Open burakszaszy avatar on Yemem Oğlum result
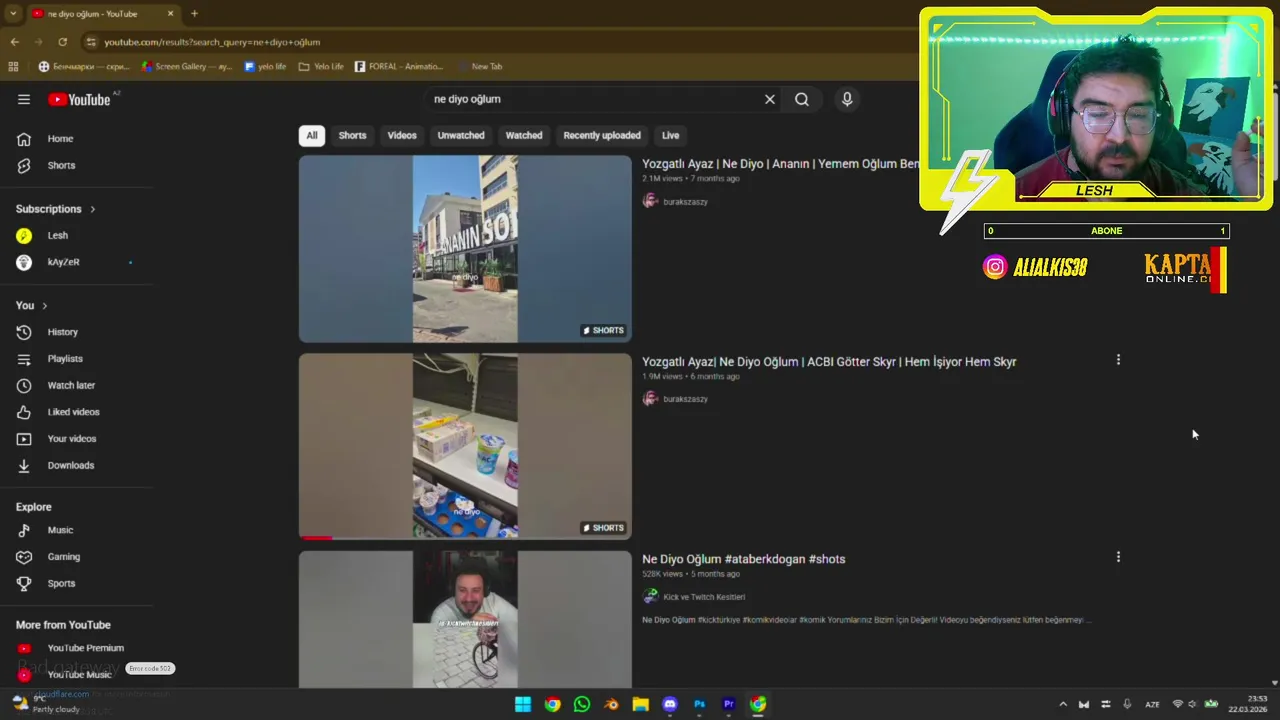1280x720 pixels. 650,201
